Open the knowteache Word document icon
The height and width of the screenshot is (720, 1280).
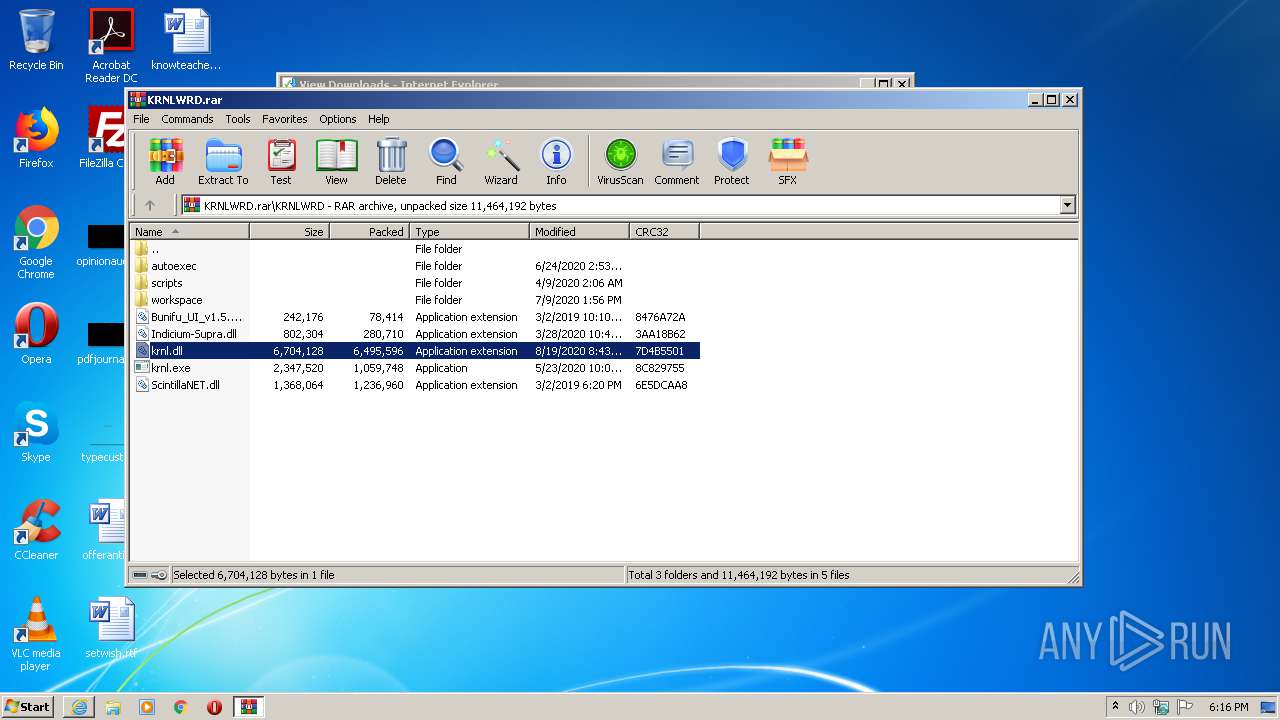click(x=186, y=40)
